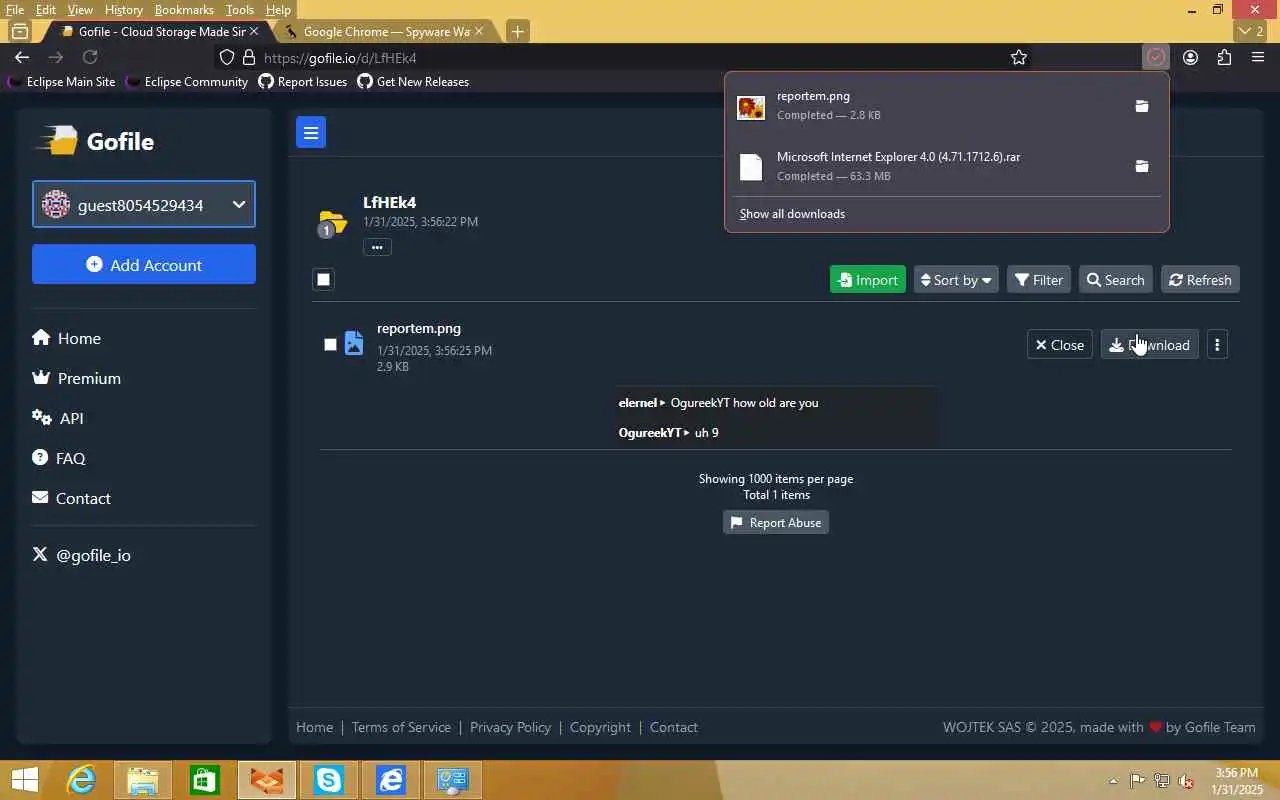The image size is (1280, 800).
Task: Open the Edit menu
Action: (46, 9)
